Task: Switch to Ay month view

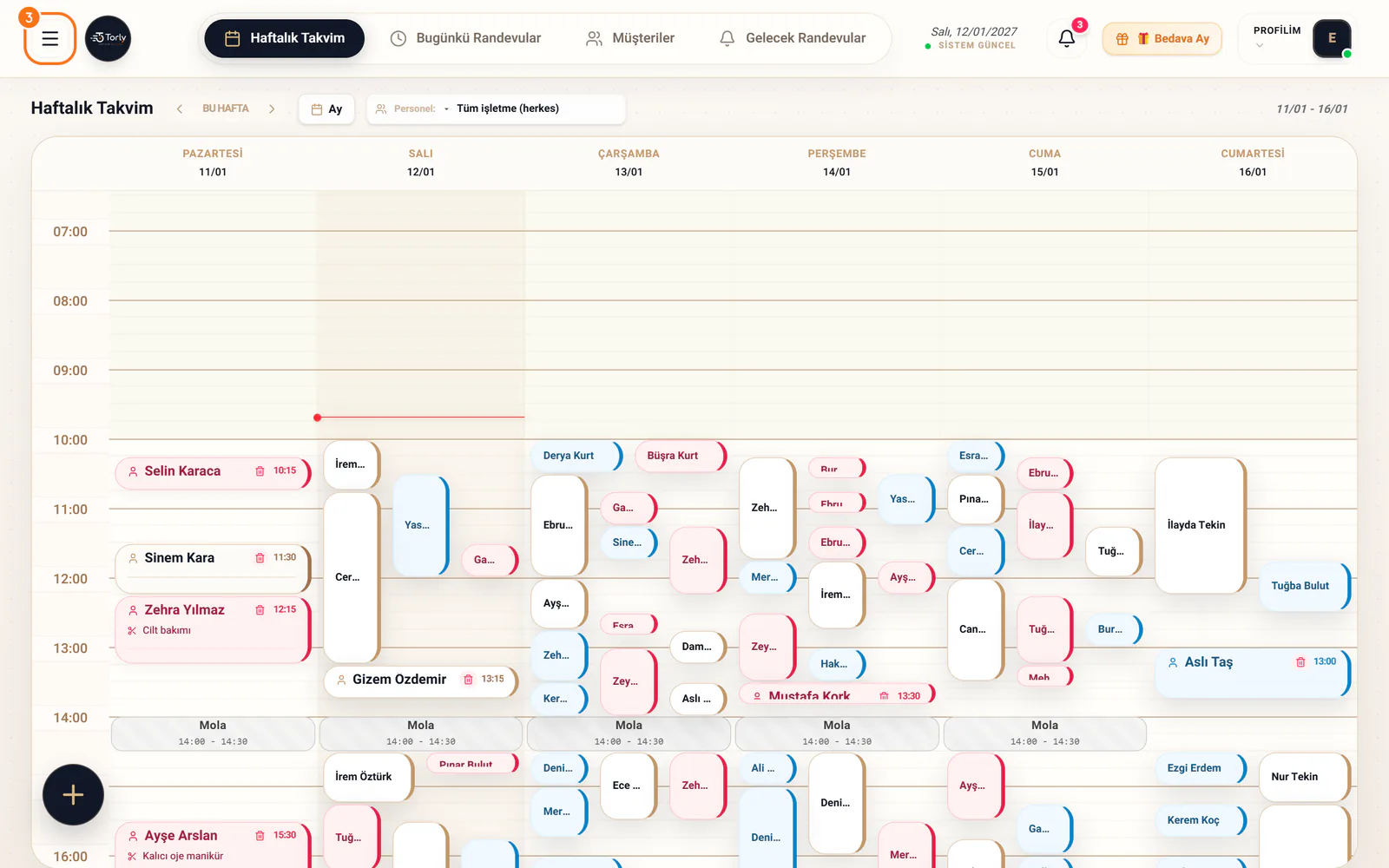Action: tap(326, 109)
